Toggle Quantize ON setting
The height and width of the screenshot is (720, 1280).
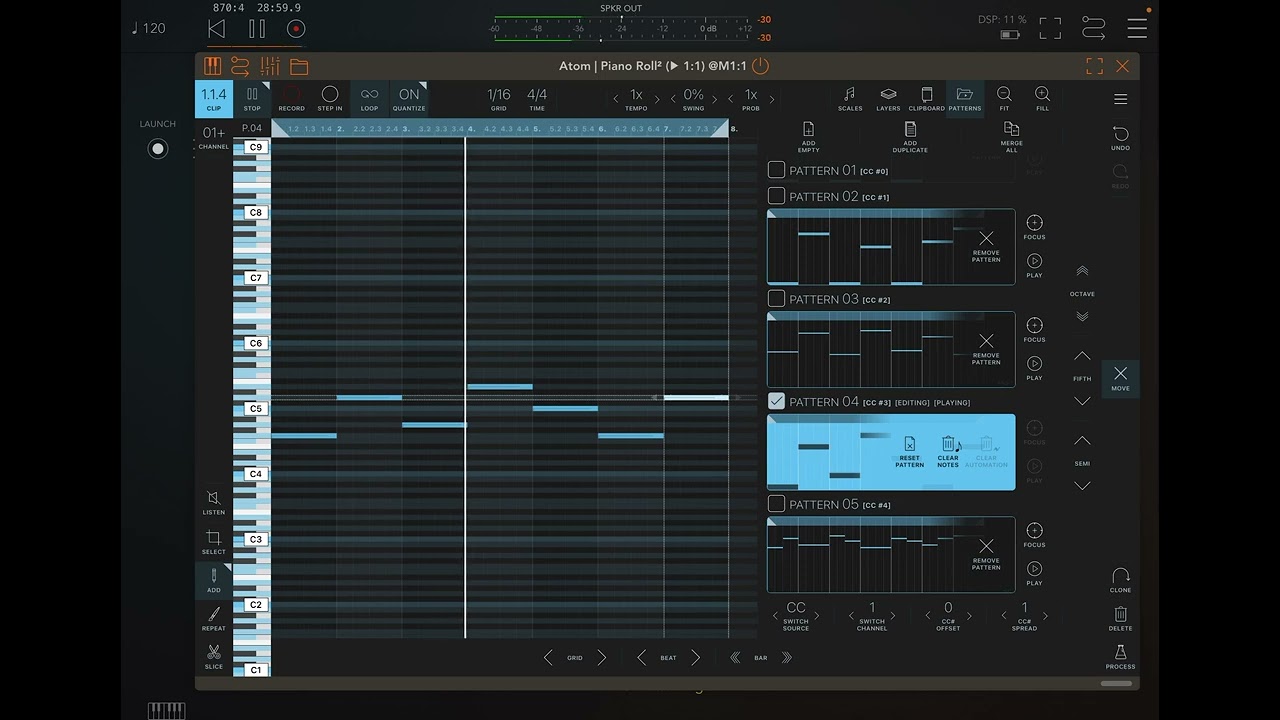[409, 99]
